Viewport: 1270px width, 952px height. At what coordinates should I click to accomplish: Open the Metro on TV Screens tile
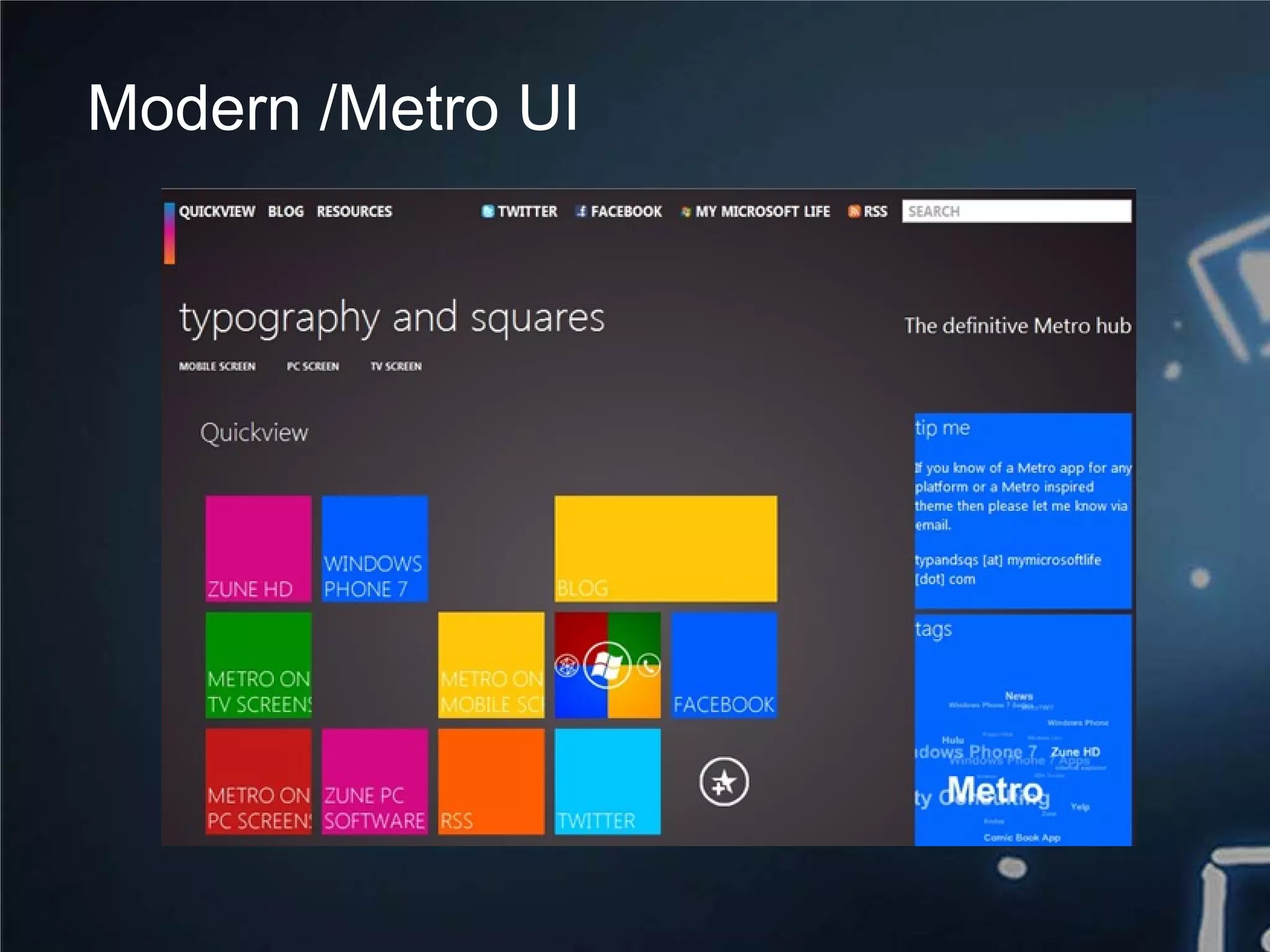[x=258, y=665]
